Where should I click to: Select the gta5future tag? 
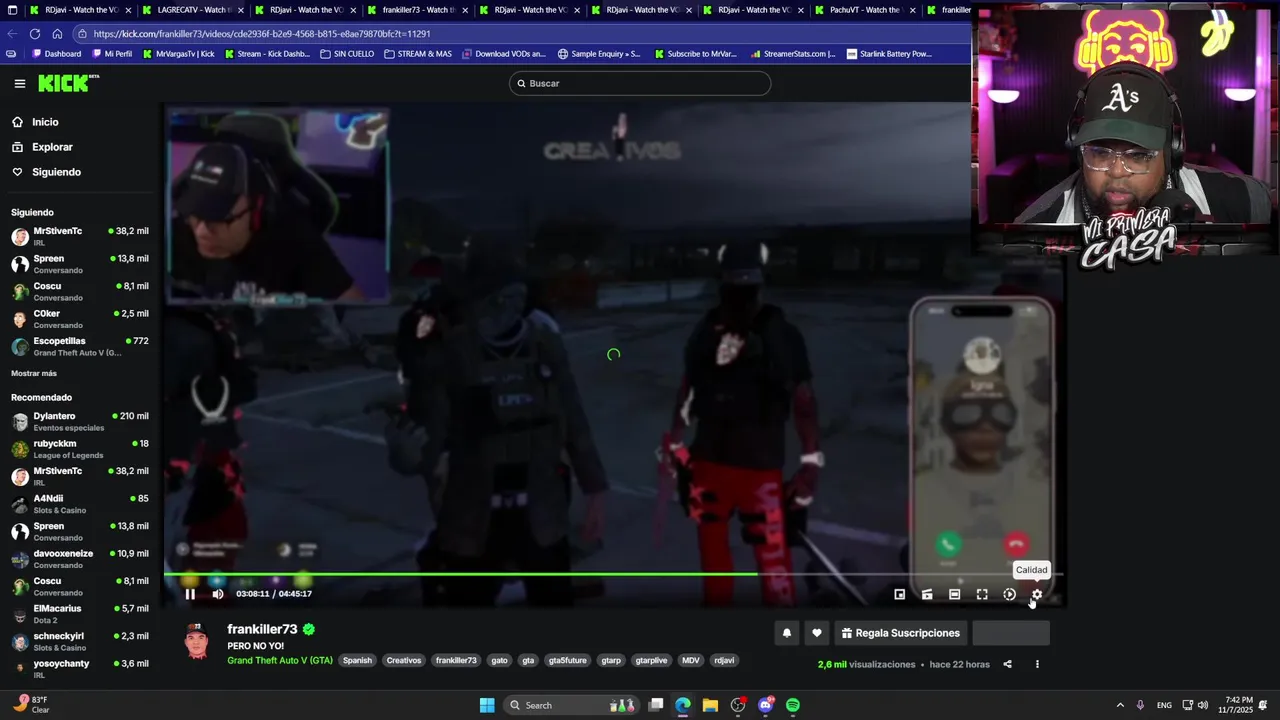pos(568,660)
